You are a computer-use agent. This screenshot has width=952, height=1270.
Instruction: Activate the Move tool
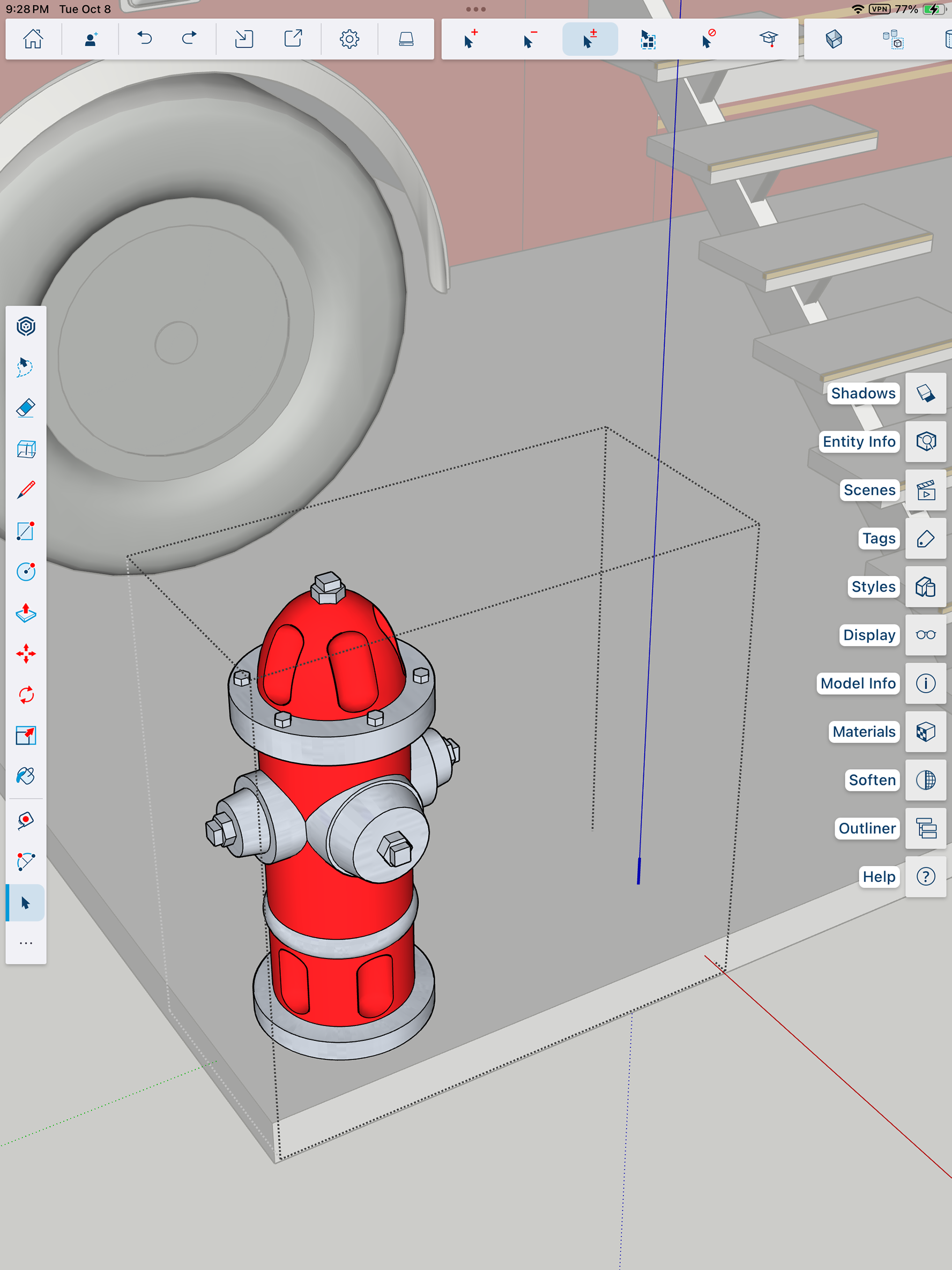point(26,654)
